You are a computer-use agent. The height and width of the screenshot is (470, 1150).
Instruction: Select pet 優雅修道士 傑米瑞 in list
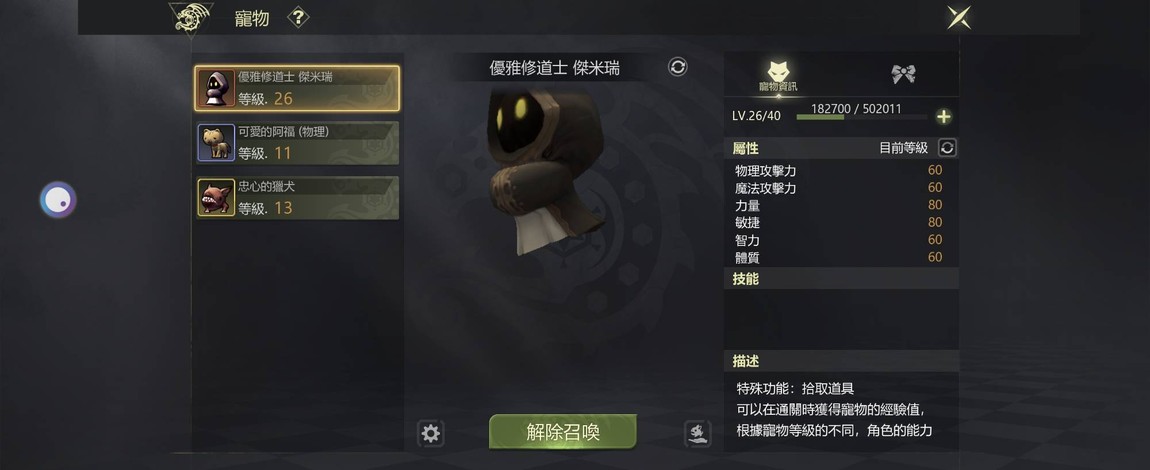tap(297, 88)
